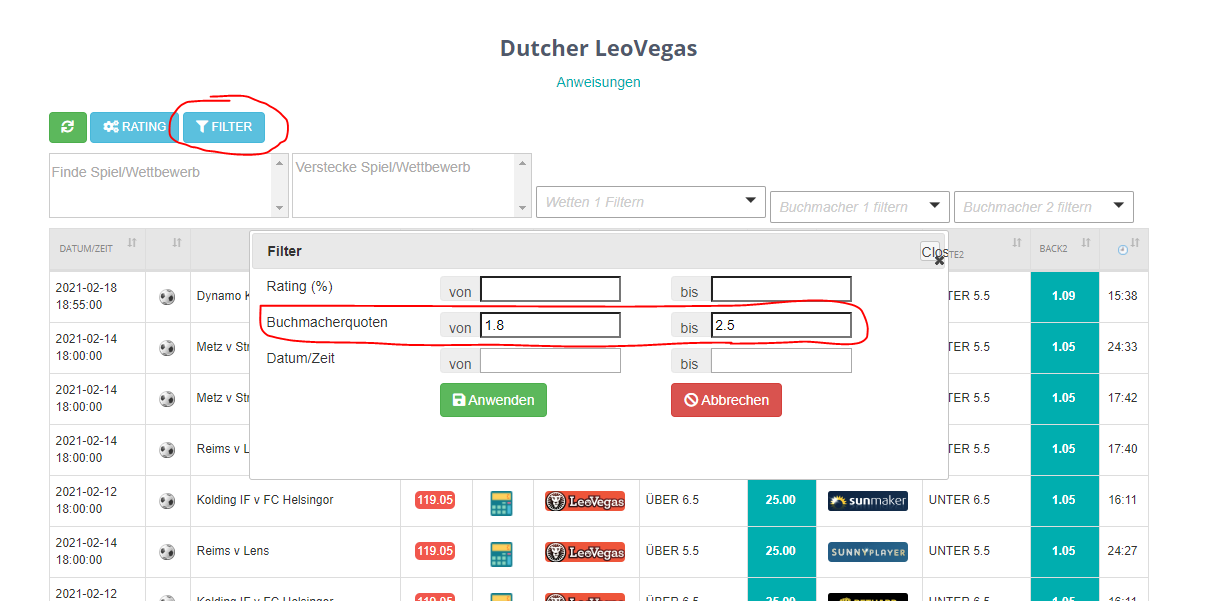Click the sunmaker bookmaker logo
The height and width of the screenshot is (601, 1231).
click(x=867, y=500)
